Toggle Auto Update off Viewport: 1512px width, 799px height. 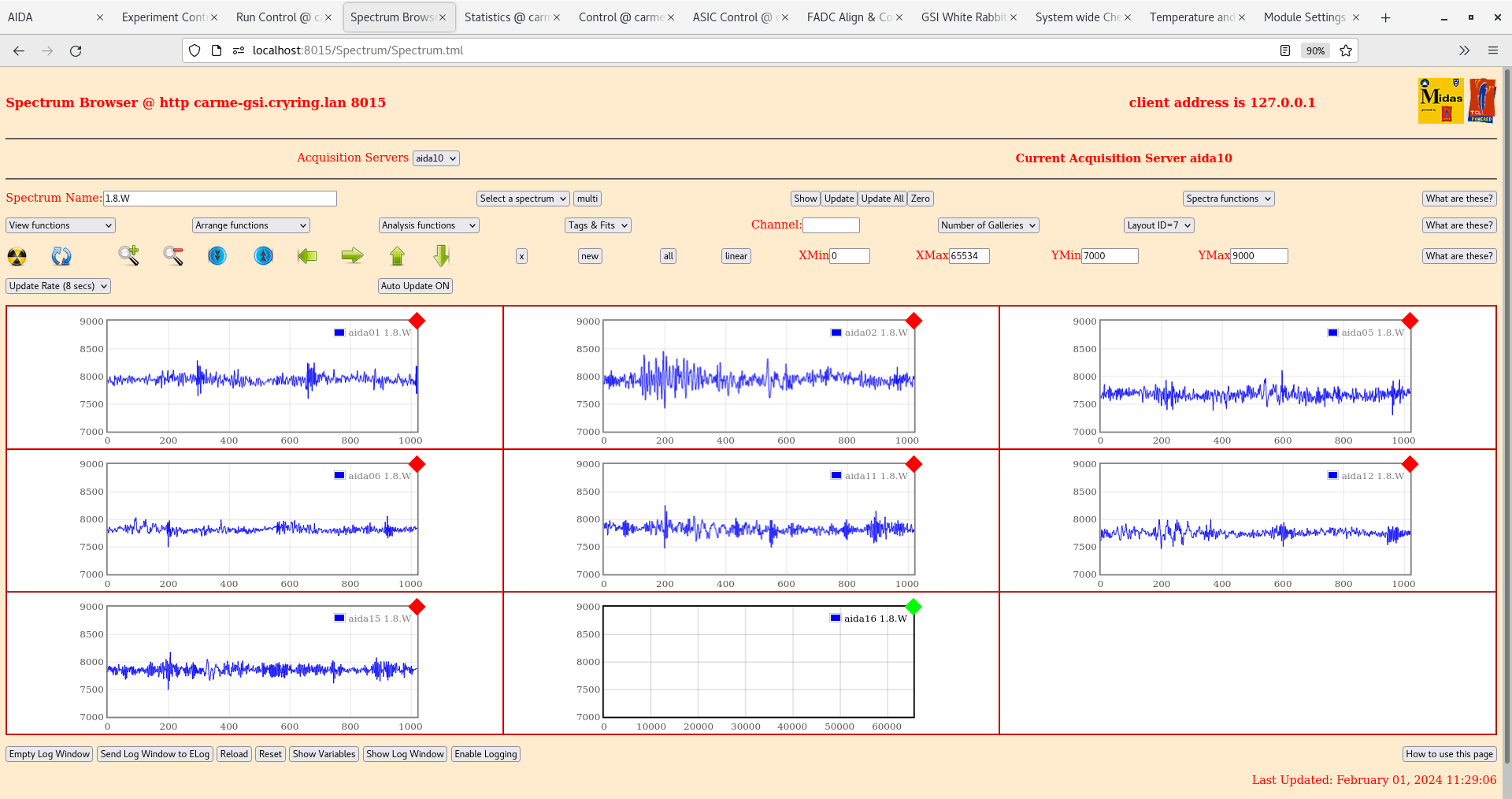[415, 286]
